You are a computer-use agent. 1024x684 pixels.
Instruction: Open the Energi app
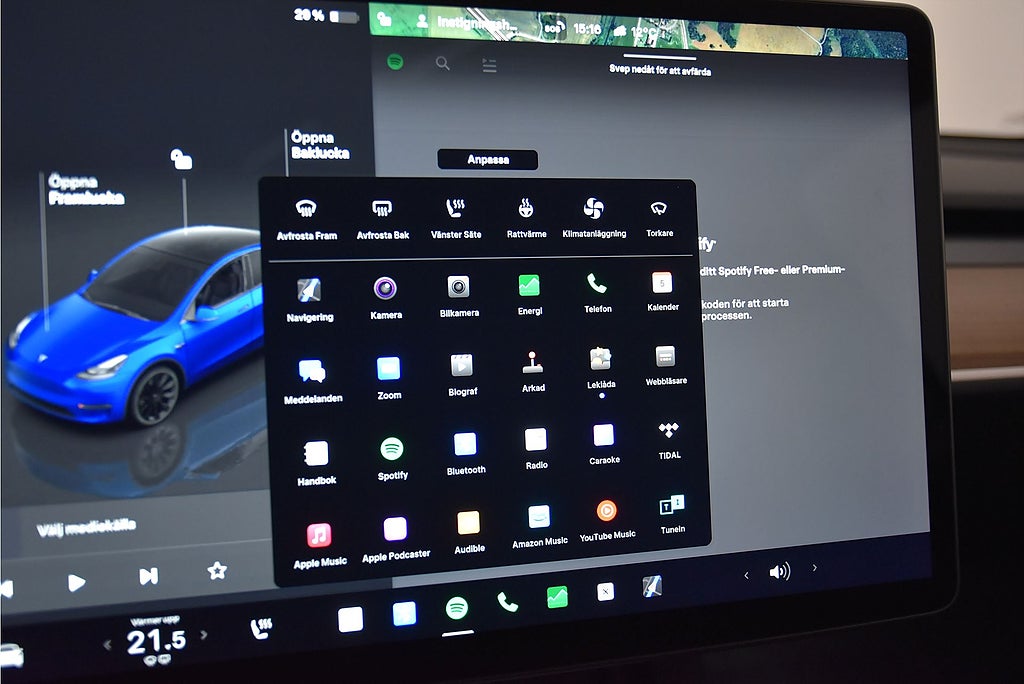529,286
